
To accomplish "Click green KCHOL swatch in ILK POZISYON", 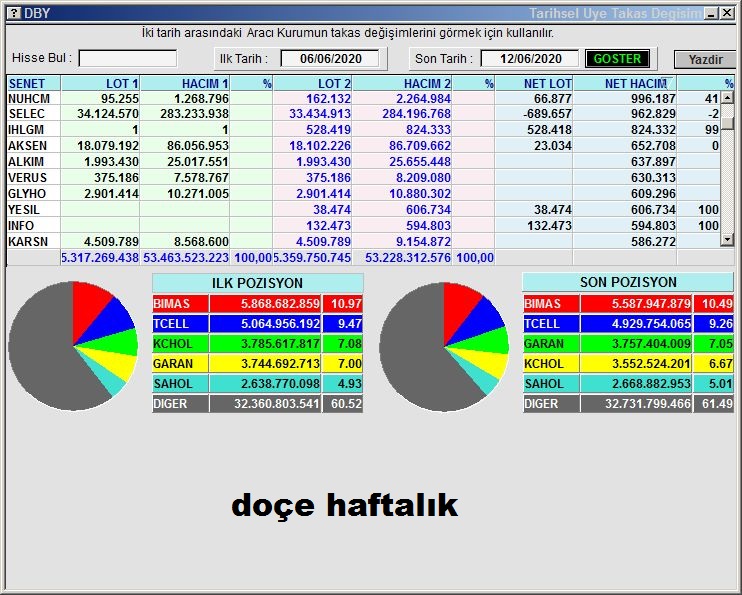I will click(x=180, y=344).
